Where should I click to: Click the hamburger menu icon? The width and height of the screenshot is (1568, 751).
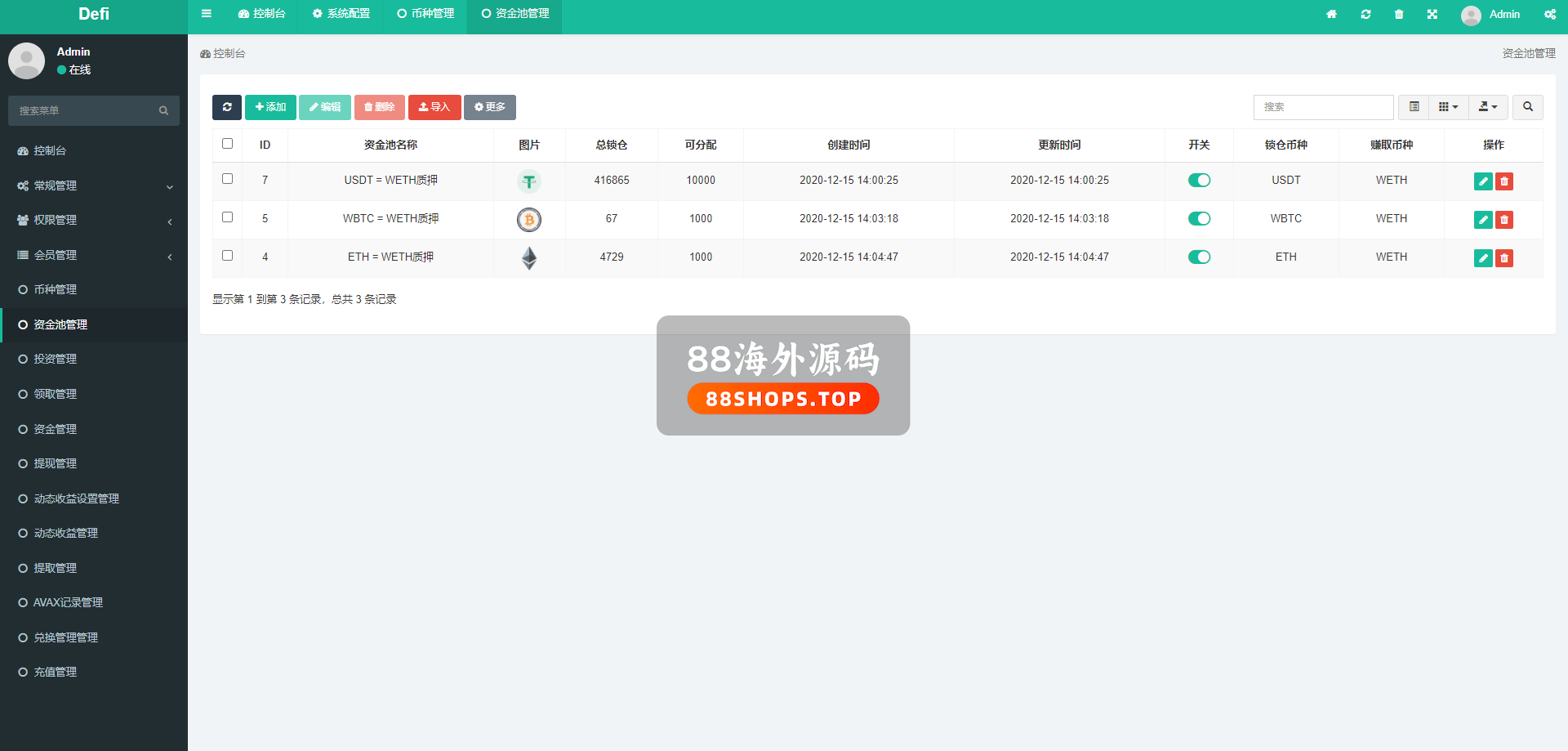pos(207,14)
